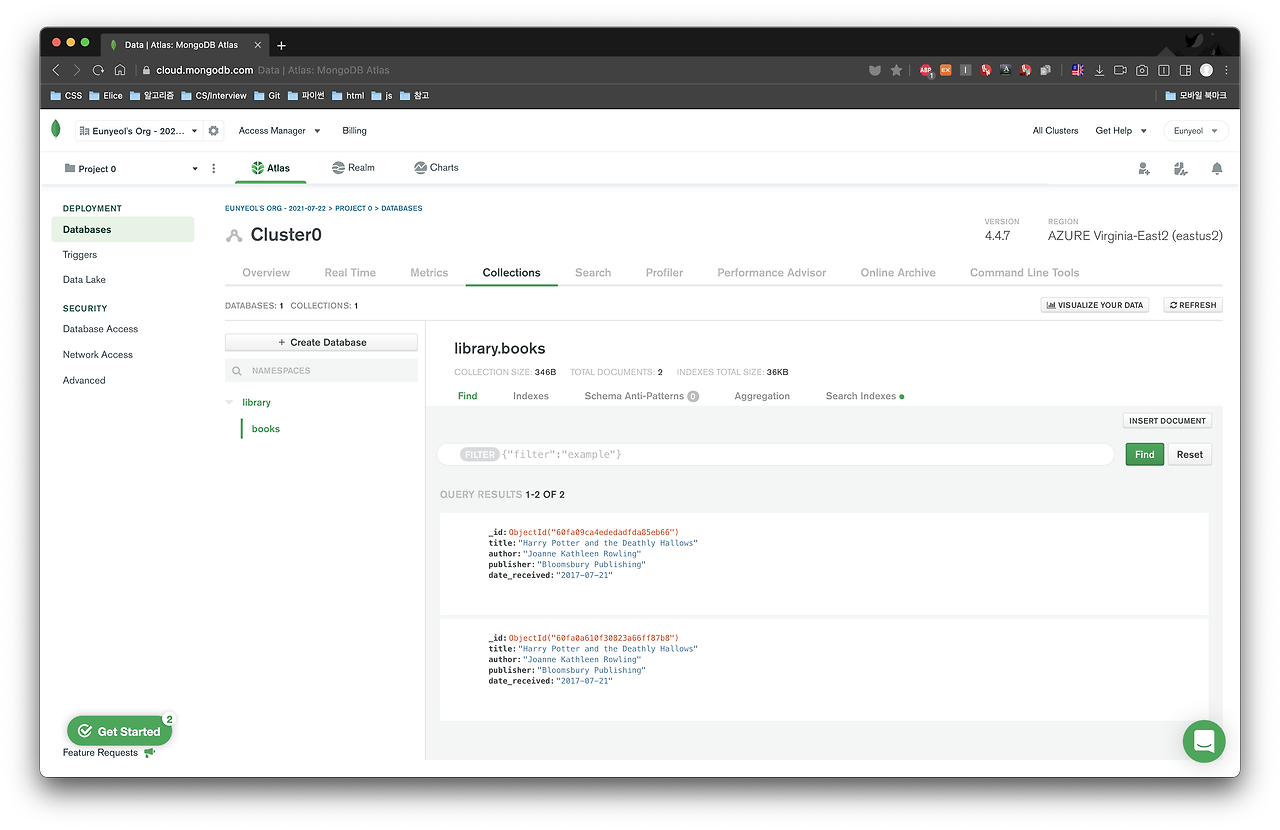Open Network Access in sidebar
The width and height of the screenshot is (1280, 830).
pyautogui.click(x=98, y=355)
